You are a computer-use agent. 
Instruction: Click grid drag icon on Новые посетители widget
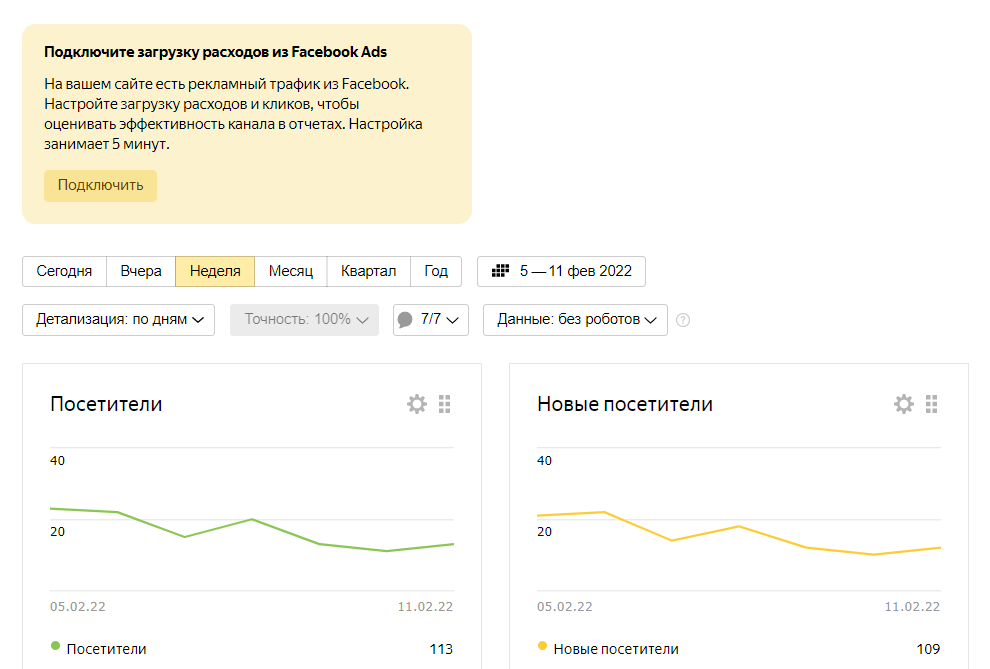click(932, 404)
